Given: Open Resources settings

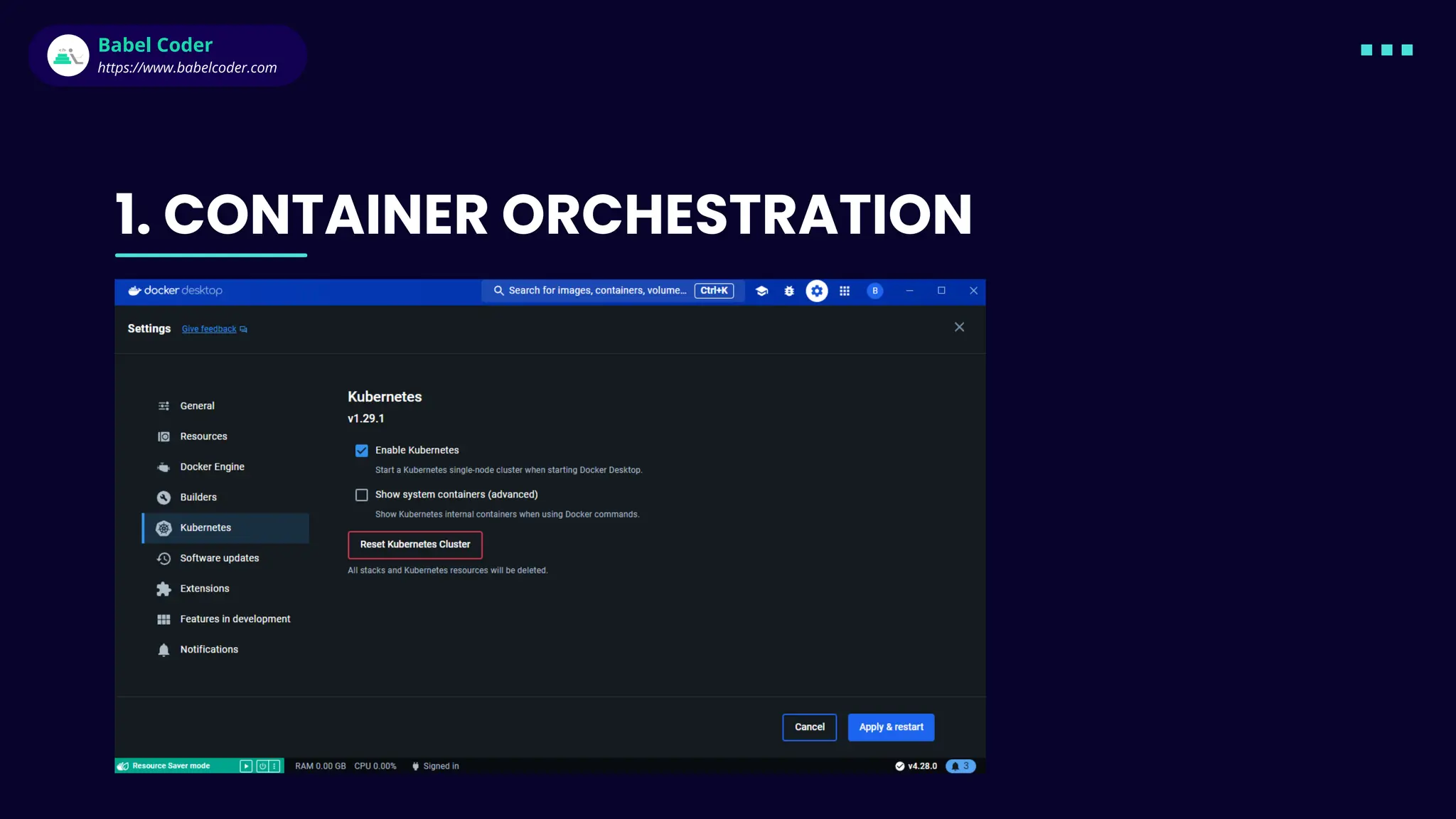Looking at the screenshot, I should tap(226, 437).
